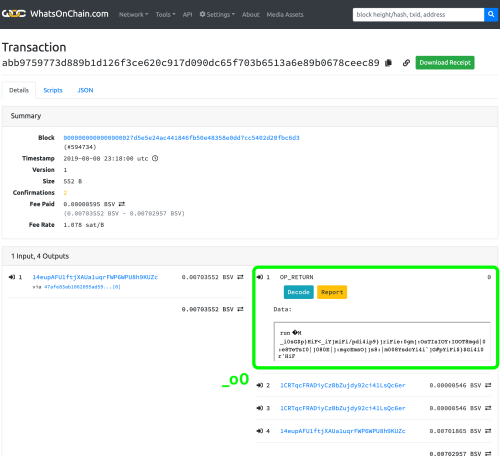
Task: Click the 1 Input, 4 Outputs header
Action: click(x=250, y=256)
